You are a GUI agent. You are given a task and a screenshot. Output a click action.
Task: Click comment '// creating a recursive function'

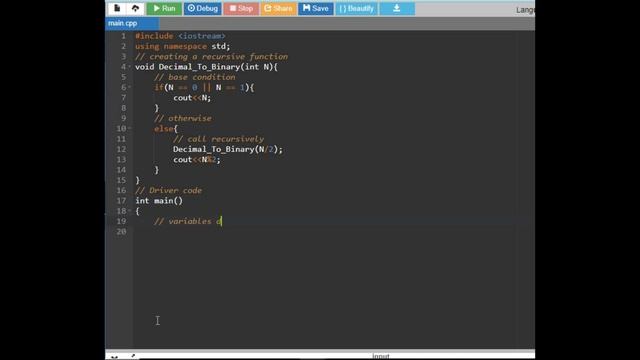(x=211, y=56)
